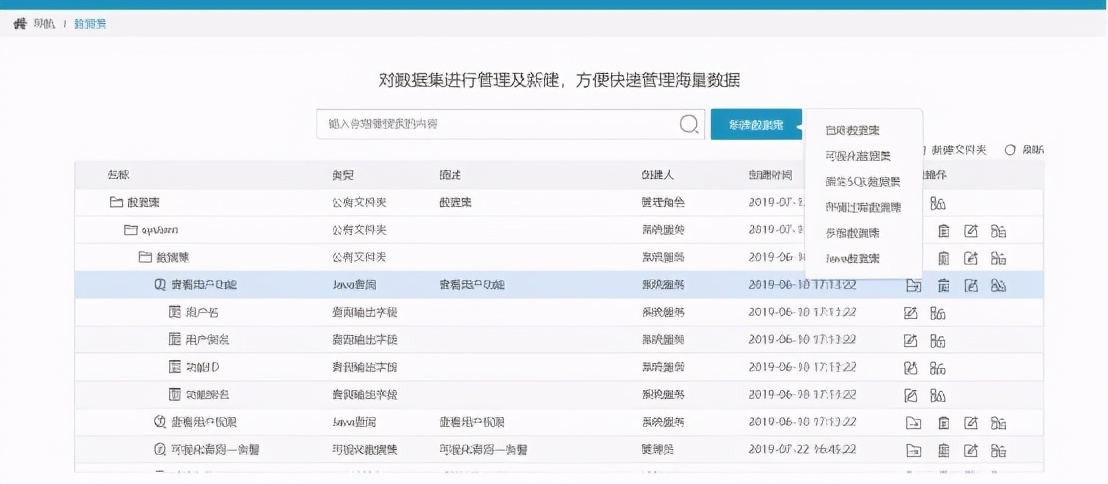The height and width of the screenshot is (484, 1108).
Task: Click the move-to-folder icon in the highlighted row
Action: 914,285
